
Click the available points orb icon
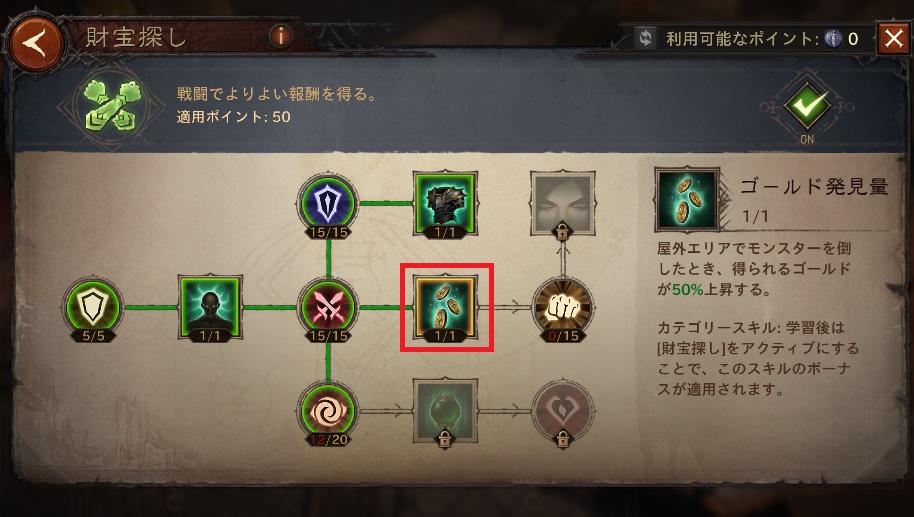[833, 38]
